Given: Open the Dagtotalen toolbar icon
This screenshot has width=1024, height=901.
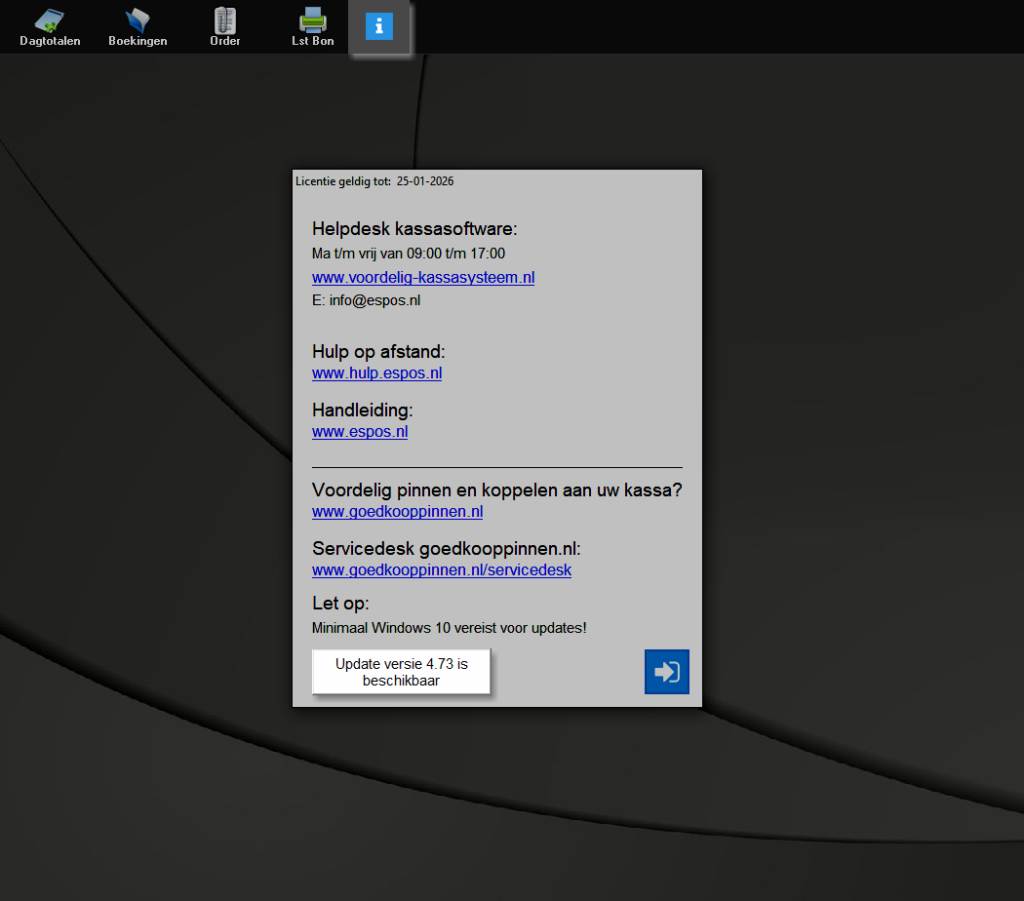Looking at the screenshot, I should point(50,27).
